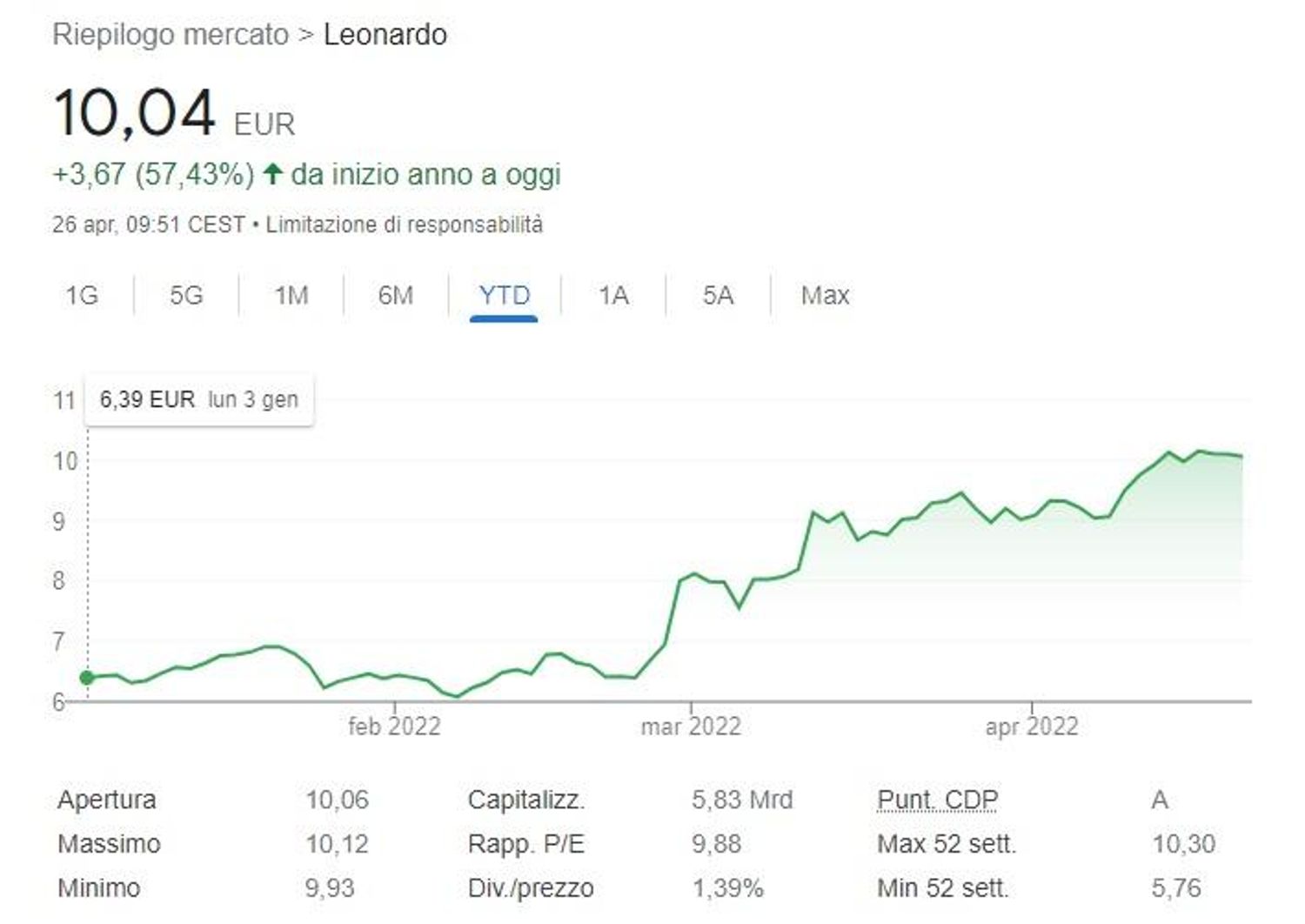This screenshot has width=1305, height=924.
Task: Click the Riepilogo mercato breadcrumb link
Action: click(x=171, y=35)
